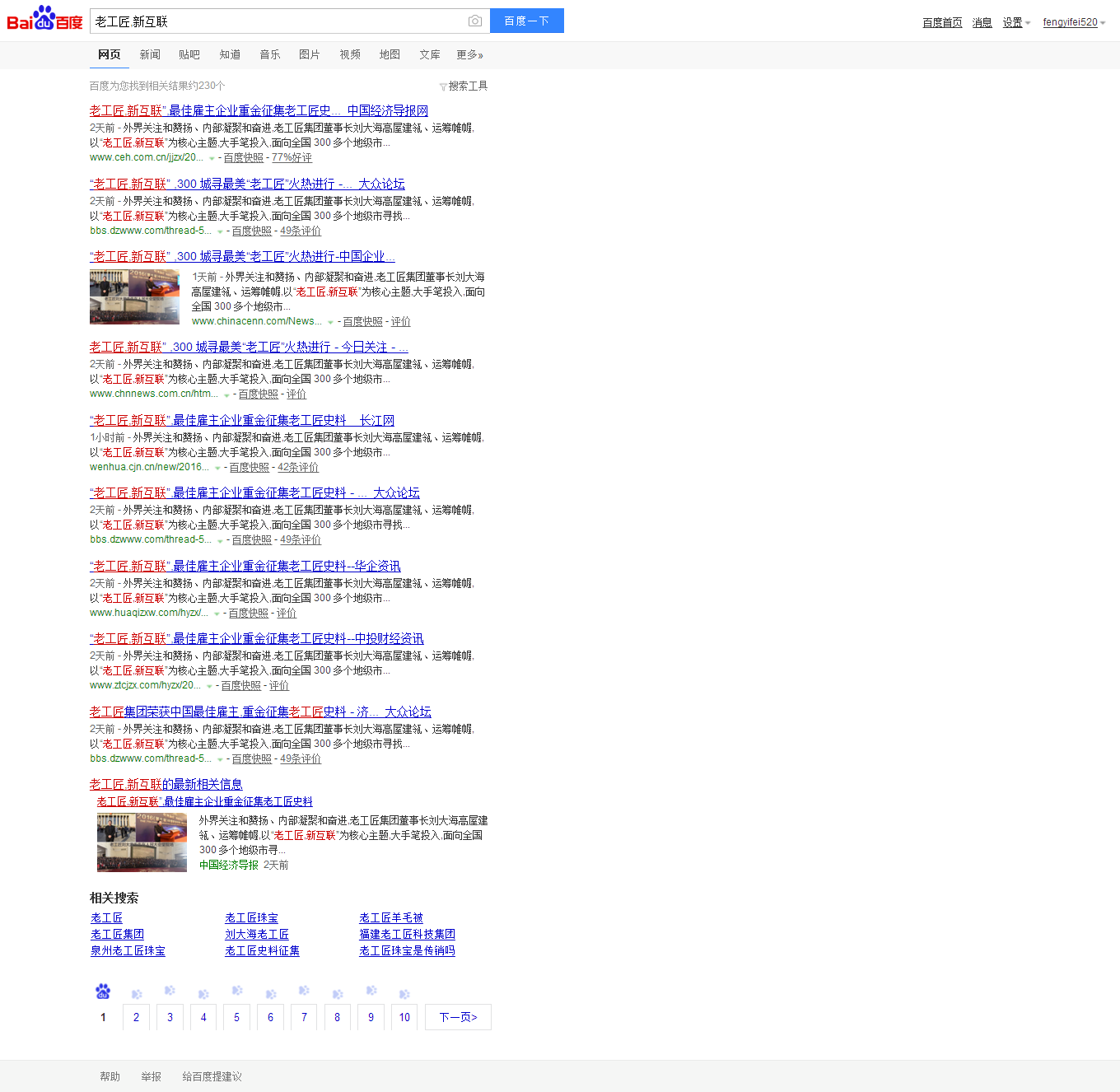Switch to the 新闻 tab

tap(150, 54)
